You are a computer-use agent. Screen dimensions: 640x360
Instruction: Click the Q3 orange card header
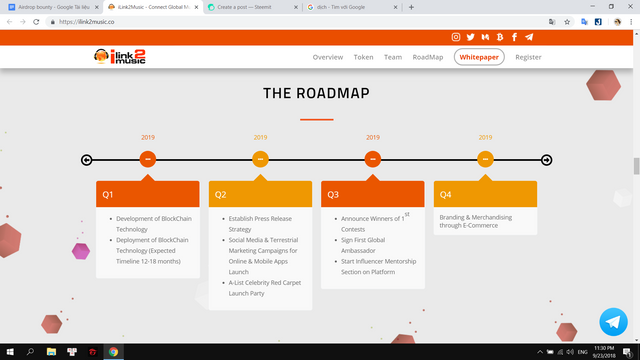tap(373, 194)
